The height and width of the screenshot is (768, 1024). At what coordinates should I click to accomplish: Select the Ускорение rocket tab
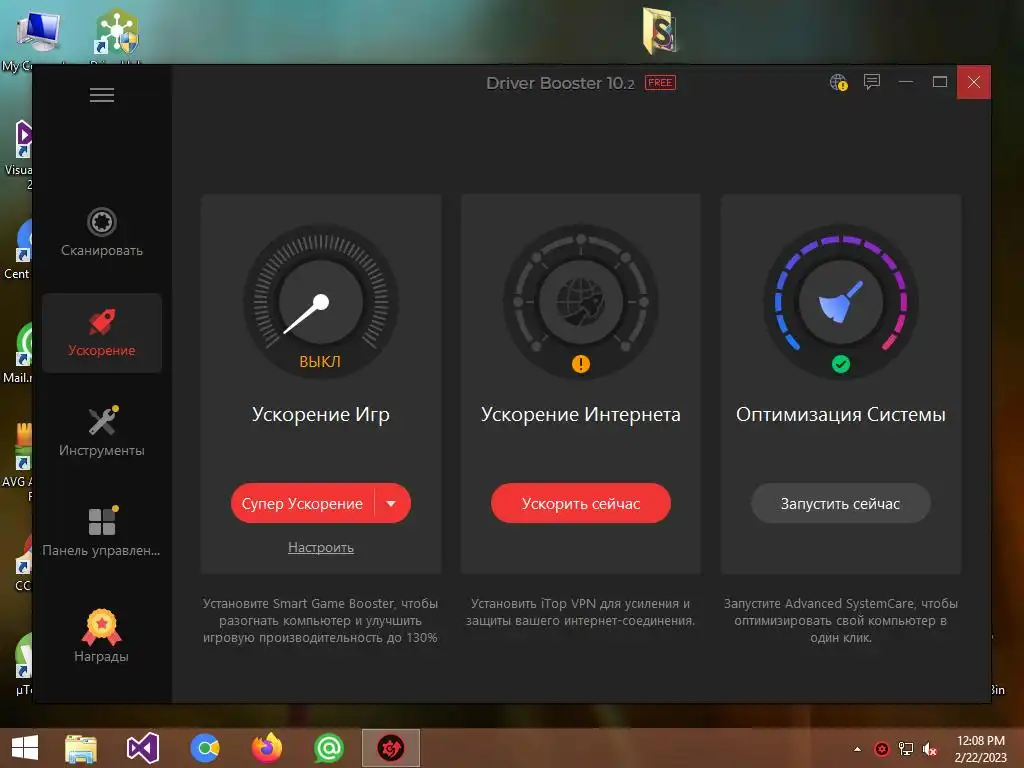pos(102,333)
